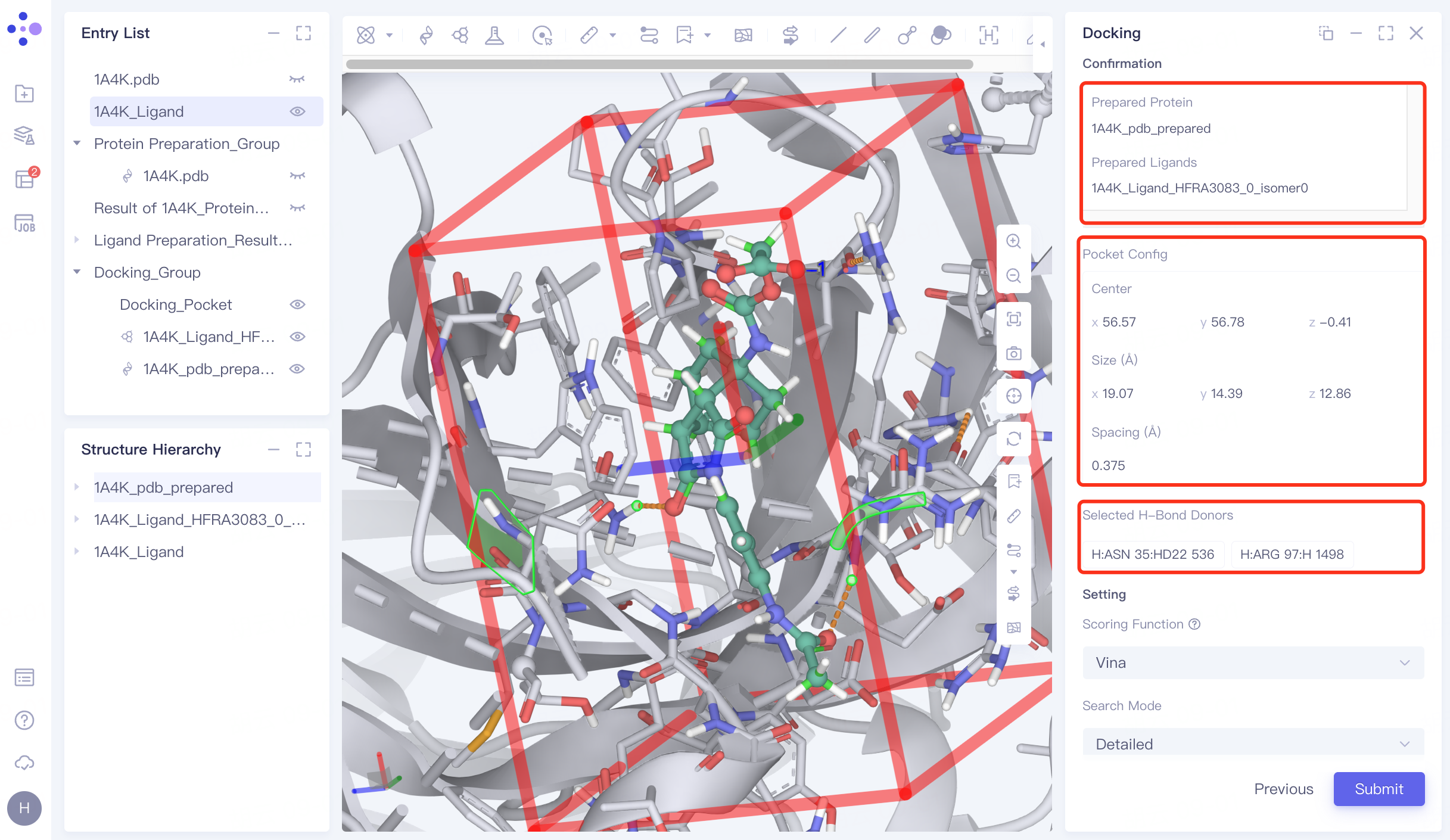Hide 1A4K_pdb_prepared in the Docking_Group
Screen dimensions: 1450x840
[x=297, y=369]
